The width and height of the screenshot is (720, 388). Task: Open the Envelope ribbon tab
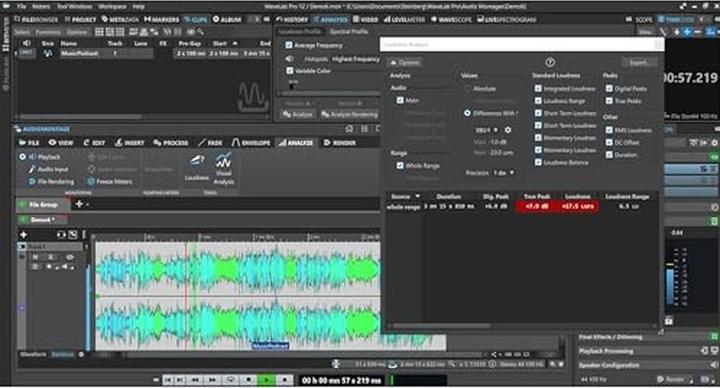pos(251,143)
